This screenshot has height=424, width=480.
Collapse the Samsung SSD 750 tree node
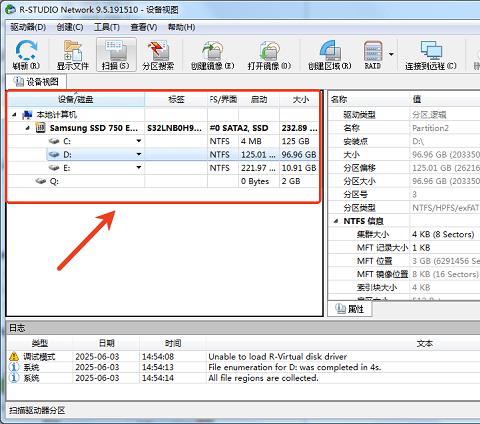tap(28, 128)
